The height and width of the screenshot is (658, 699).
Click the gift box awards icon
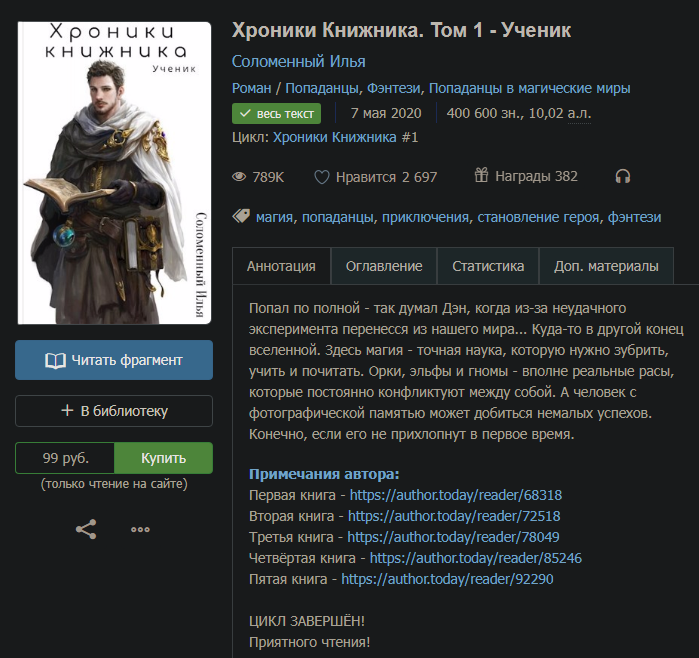481,175
